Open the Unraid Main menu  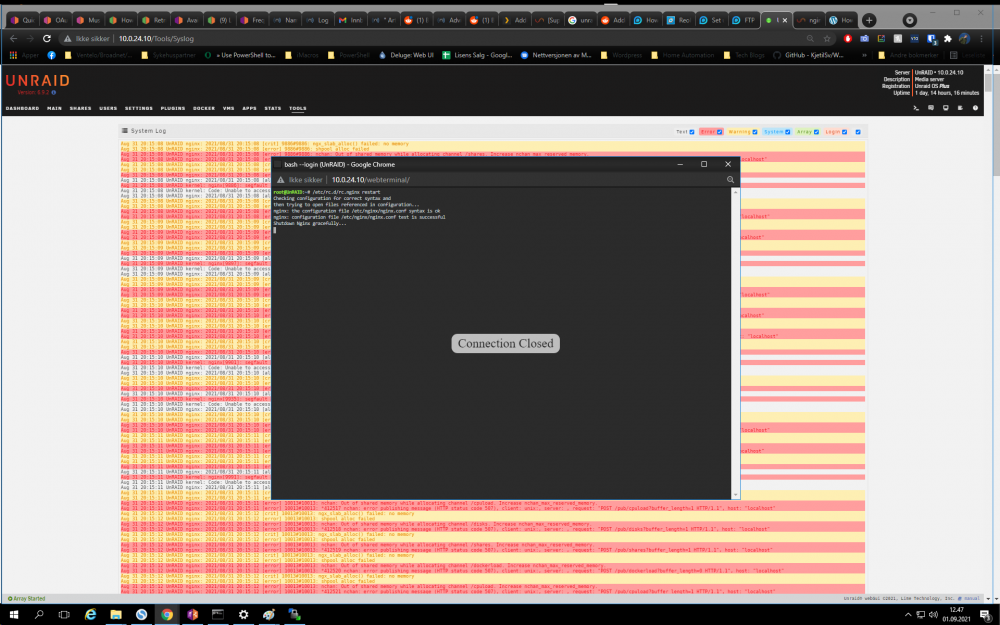pyautogui.click(x=54, y=108)
